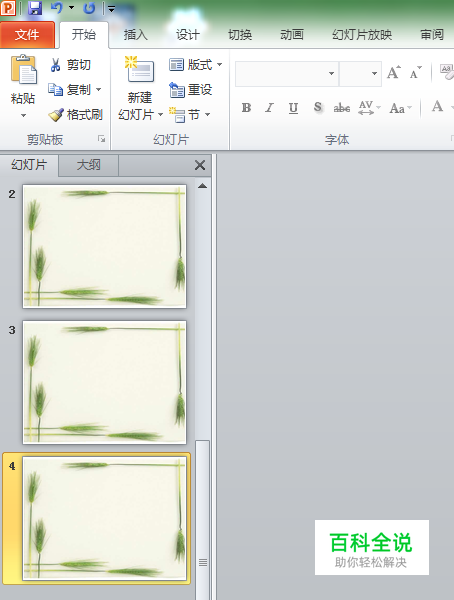Click the 剪切 (Cut) scissors button
The height and width of the screenshot is (600, 454).
[70, 65]
